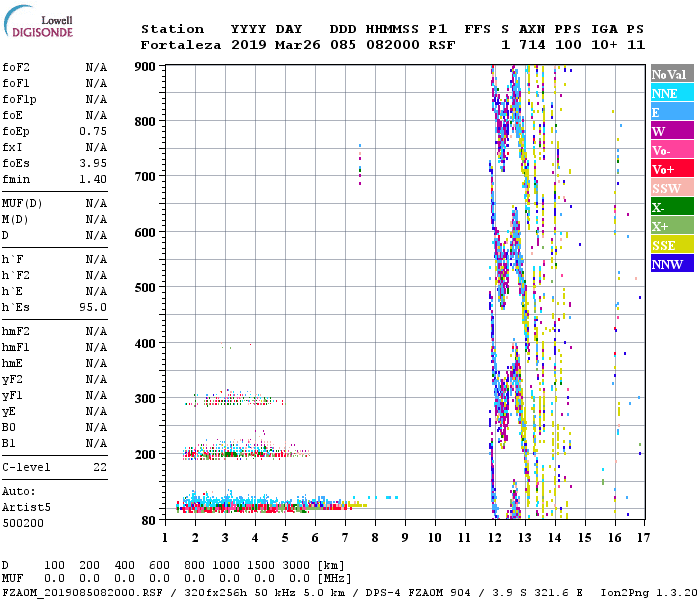Click the 900 km y-axis label
The width and height of the screenshot is (700, 600).
tap(145, 67)
